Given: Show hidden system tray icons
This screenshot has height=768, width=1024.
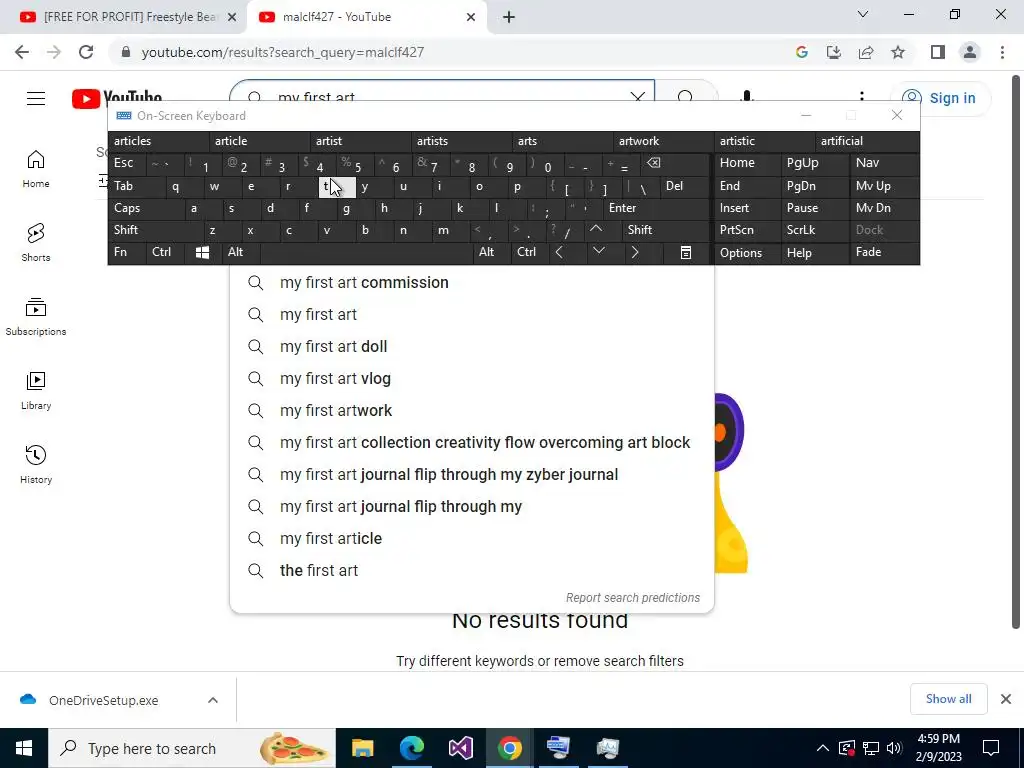Looking at the screenshot, I should [x=823, y=748].
